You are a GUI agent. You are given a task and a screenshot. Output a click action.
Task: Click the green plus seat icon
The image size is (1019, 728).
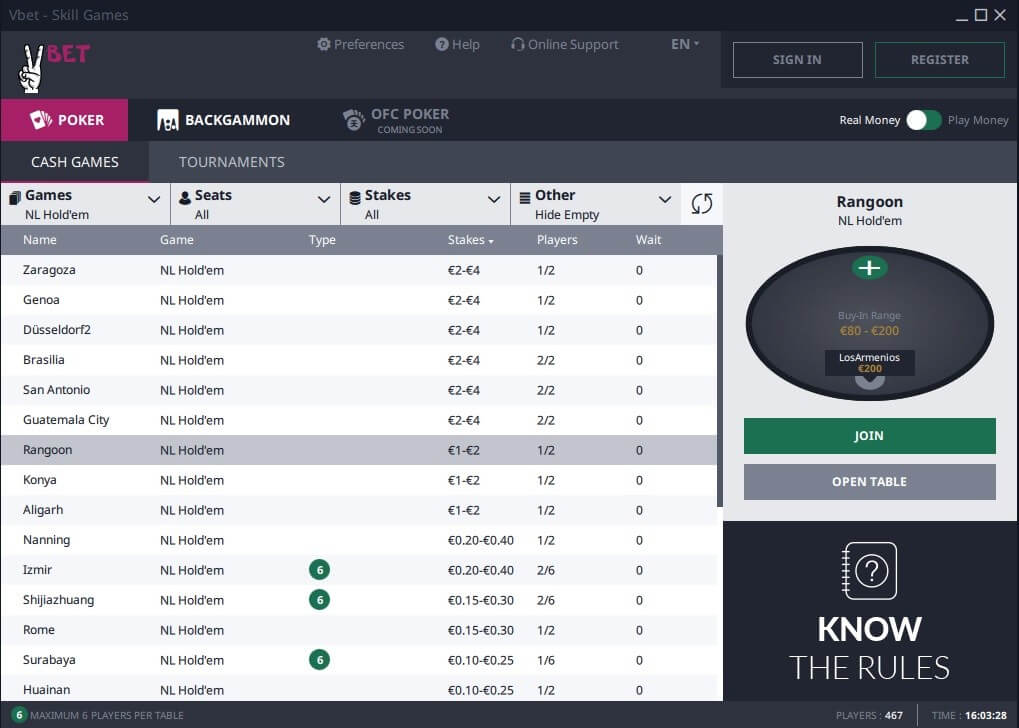tap(870, 268)
